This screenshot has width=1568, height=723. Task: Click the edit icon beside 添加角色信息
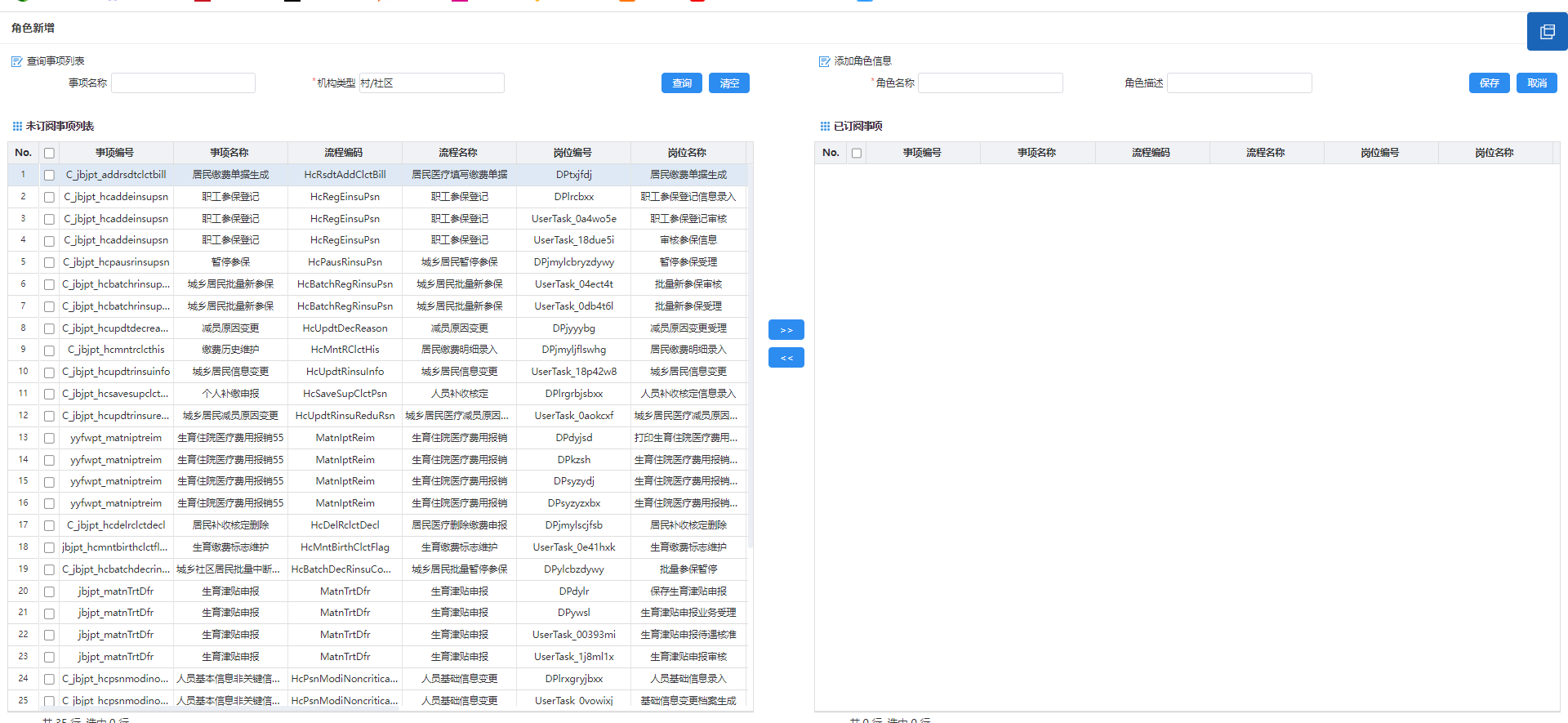coord(824,61)
